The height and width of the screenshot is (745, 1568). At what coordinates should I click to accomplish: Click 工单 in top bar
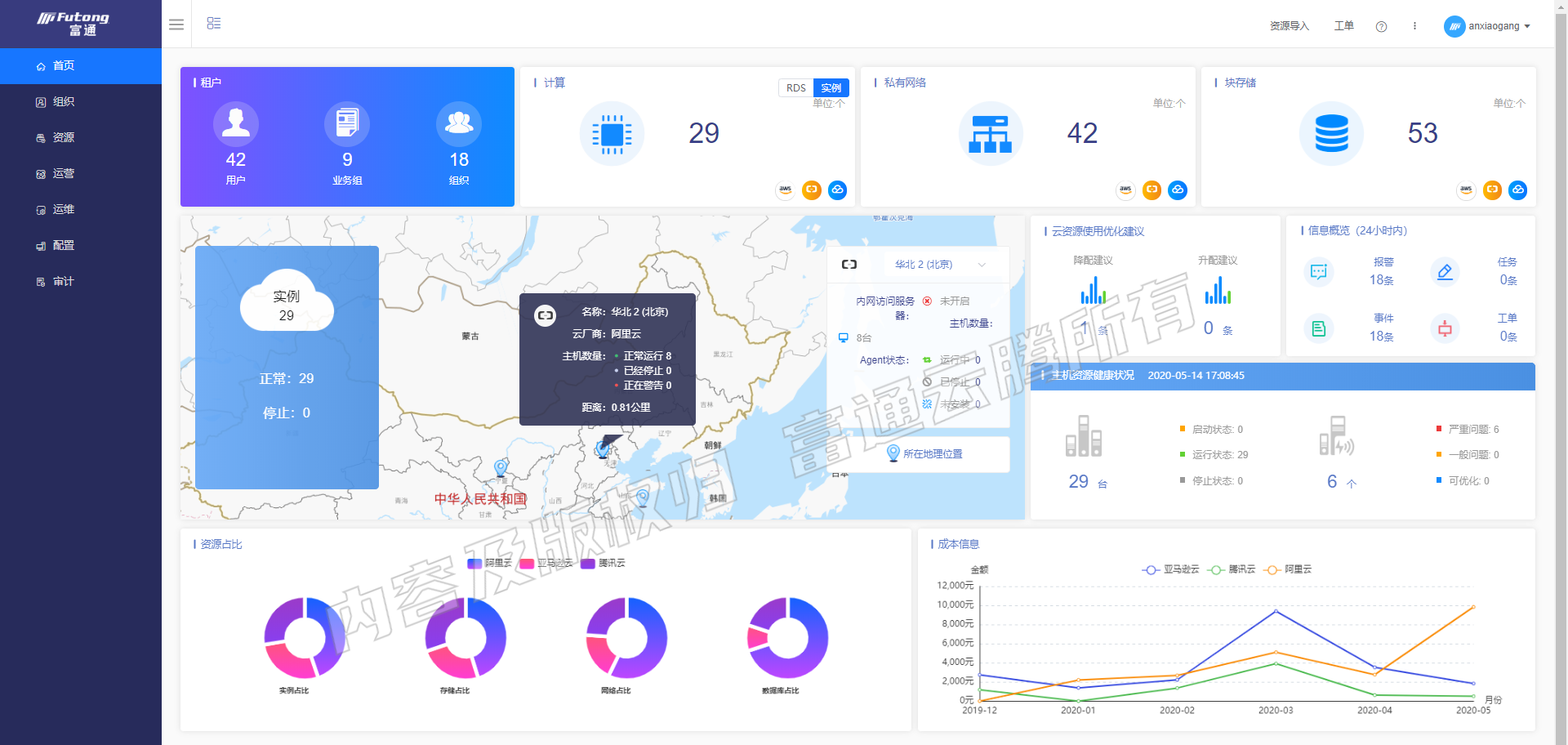click(x=1344, y=26)
